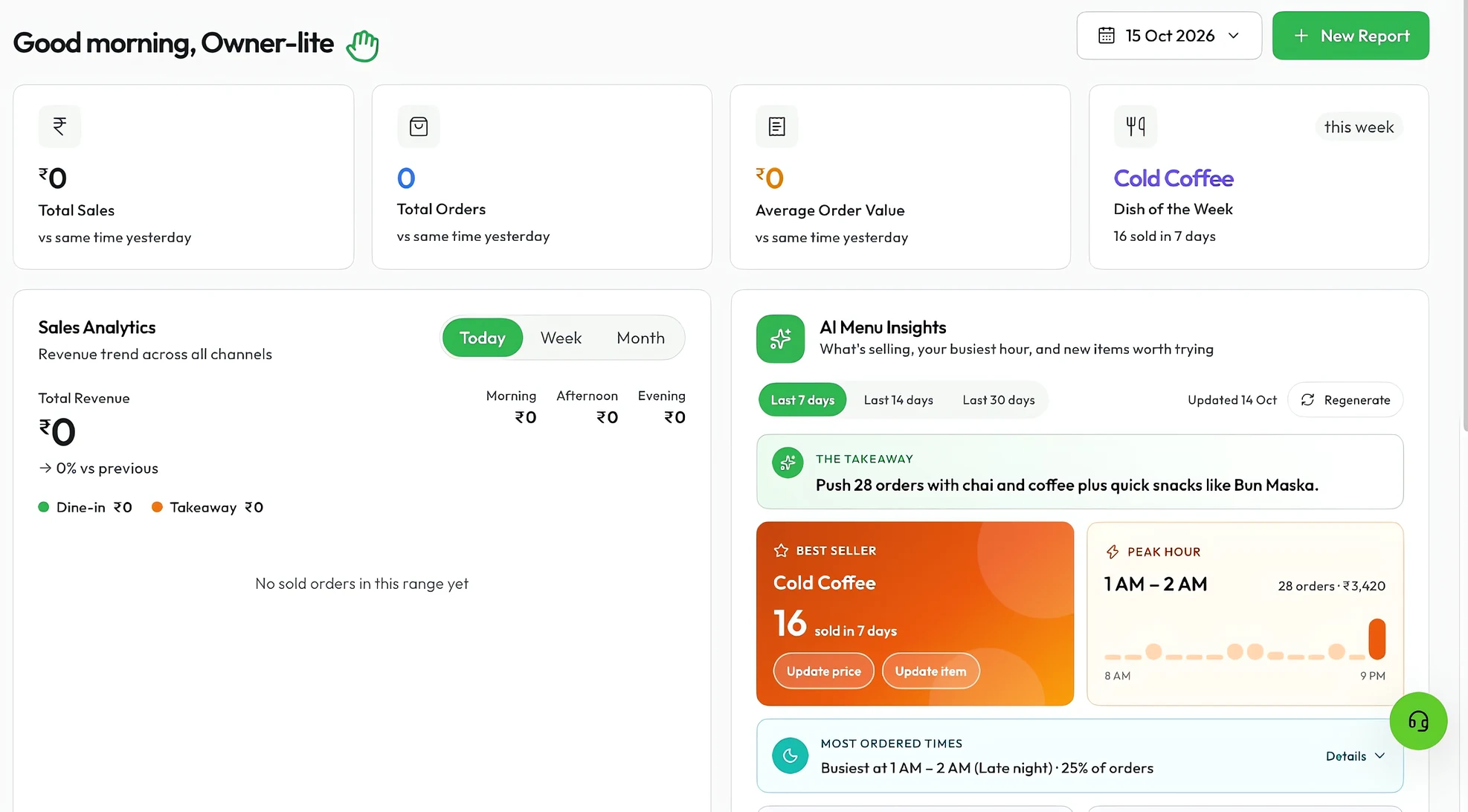1468x812 pixels.
Task: Click 'No sold orders in this range yet' message
Action: tap(361, 584)
